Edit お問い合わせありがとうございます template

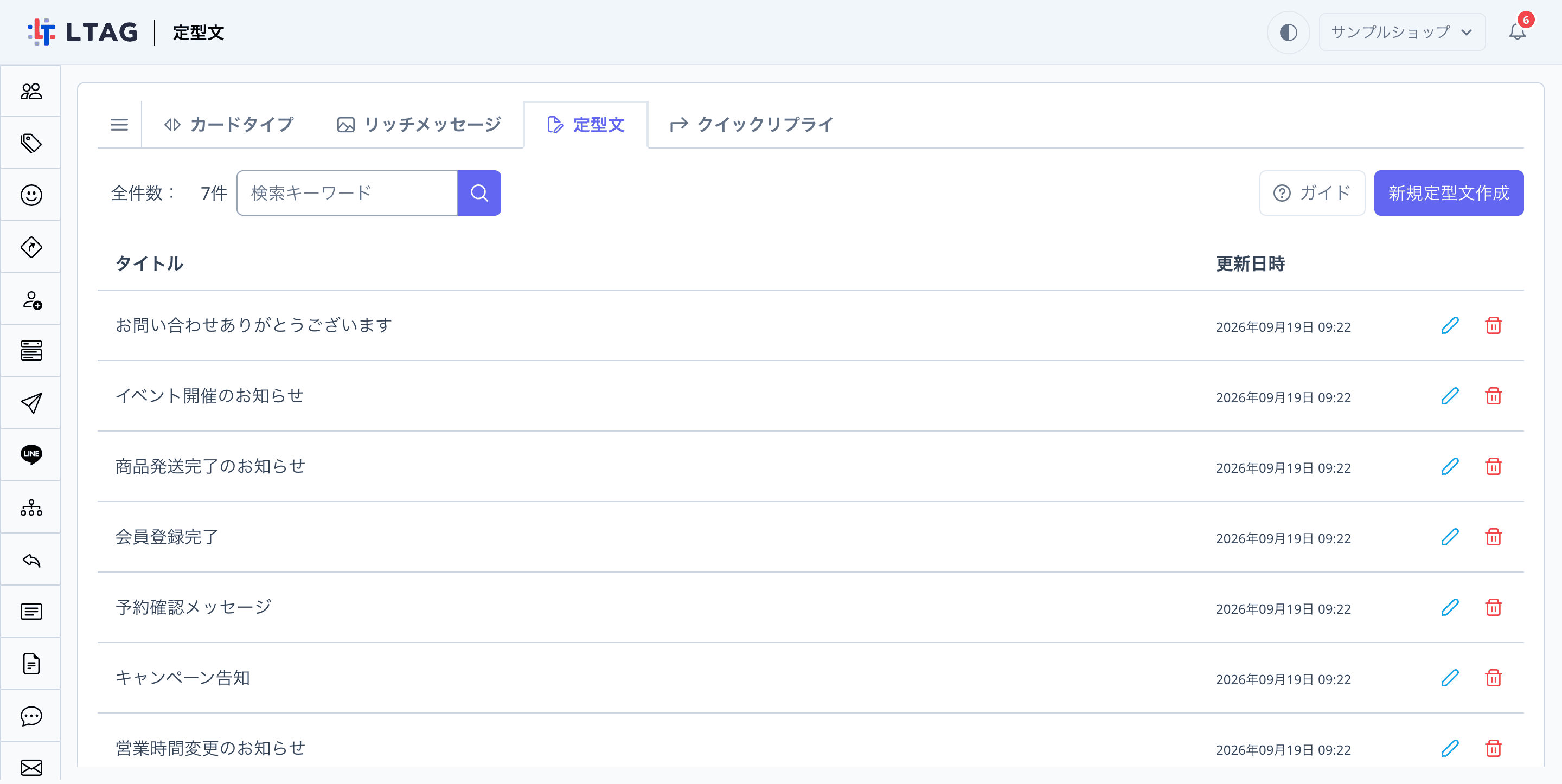pos(1450,326)
